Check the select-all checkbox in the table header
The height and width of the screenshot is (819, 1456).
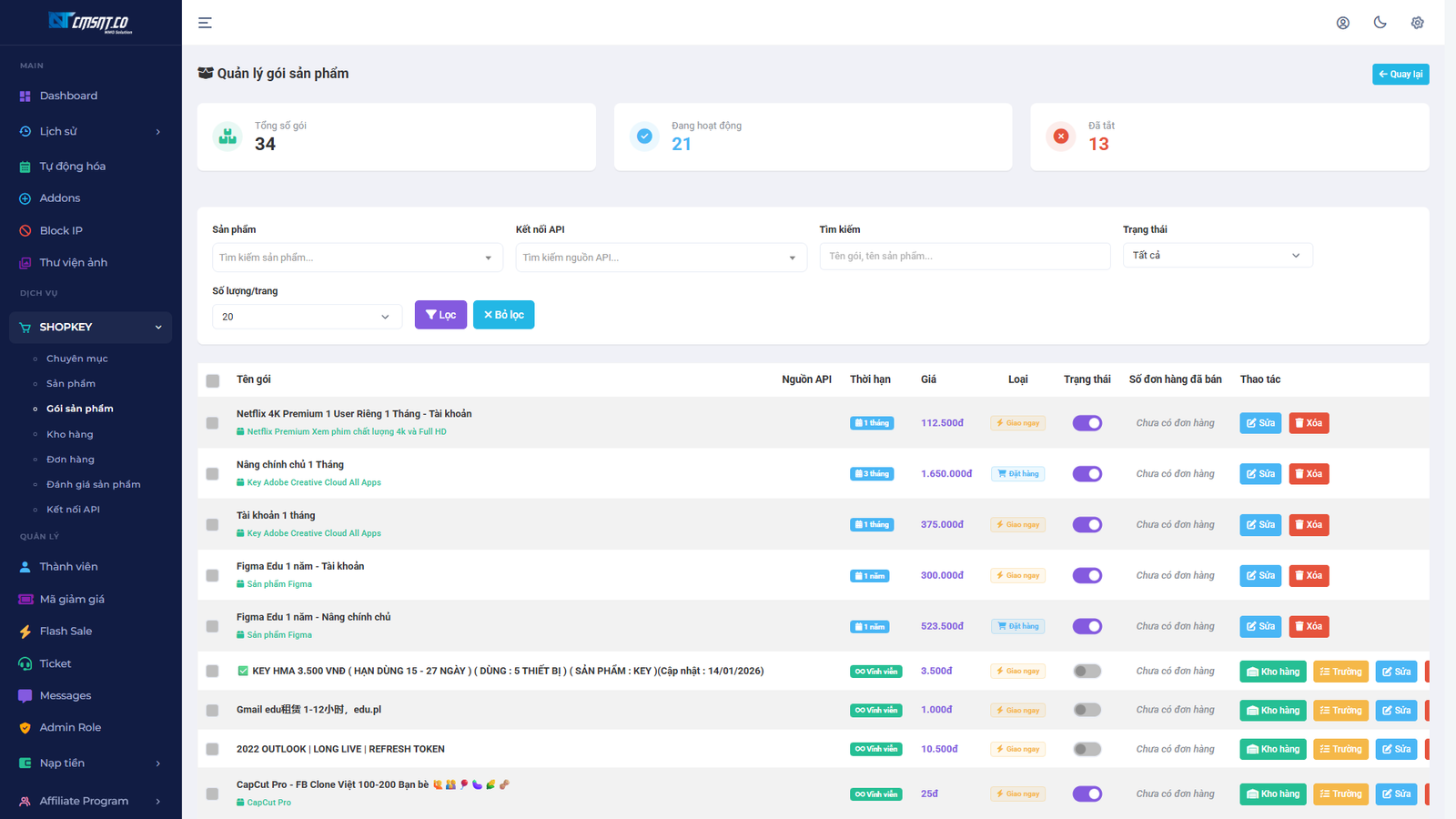click(x=212, y=379)
